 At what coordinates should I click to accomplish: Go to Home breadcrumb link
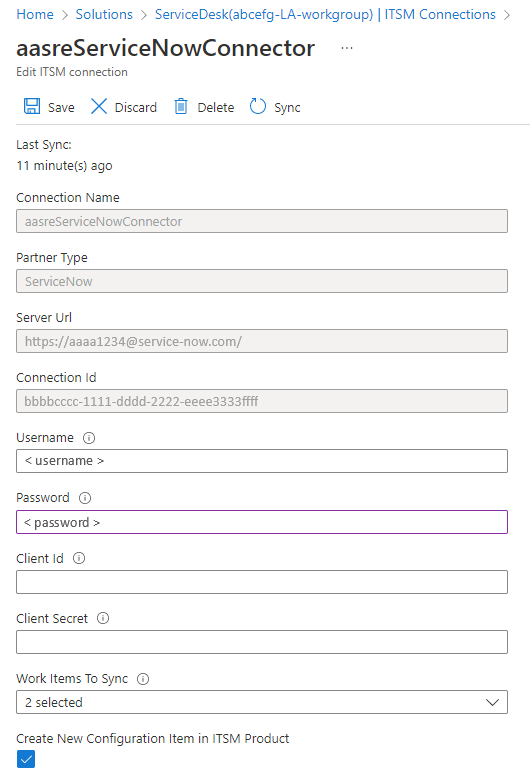point(35,14)
